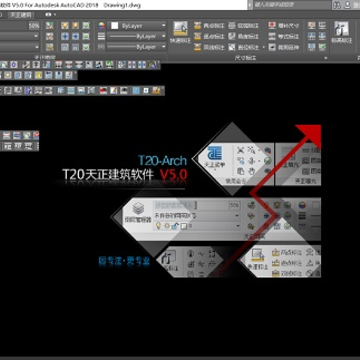The image size is (360, 360).
Task: Activate the 等式标注 equation dimension tool
Action: point(284,37)
